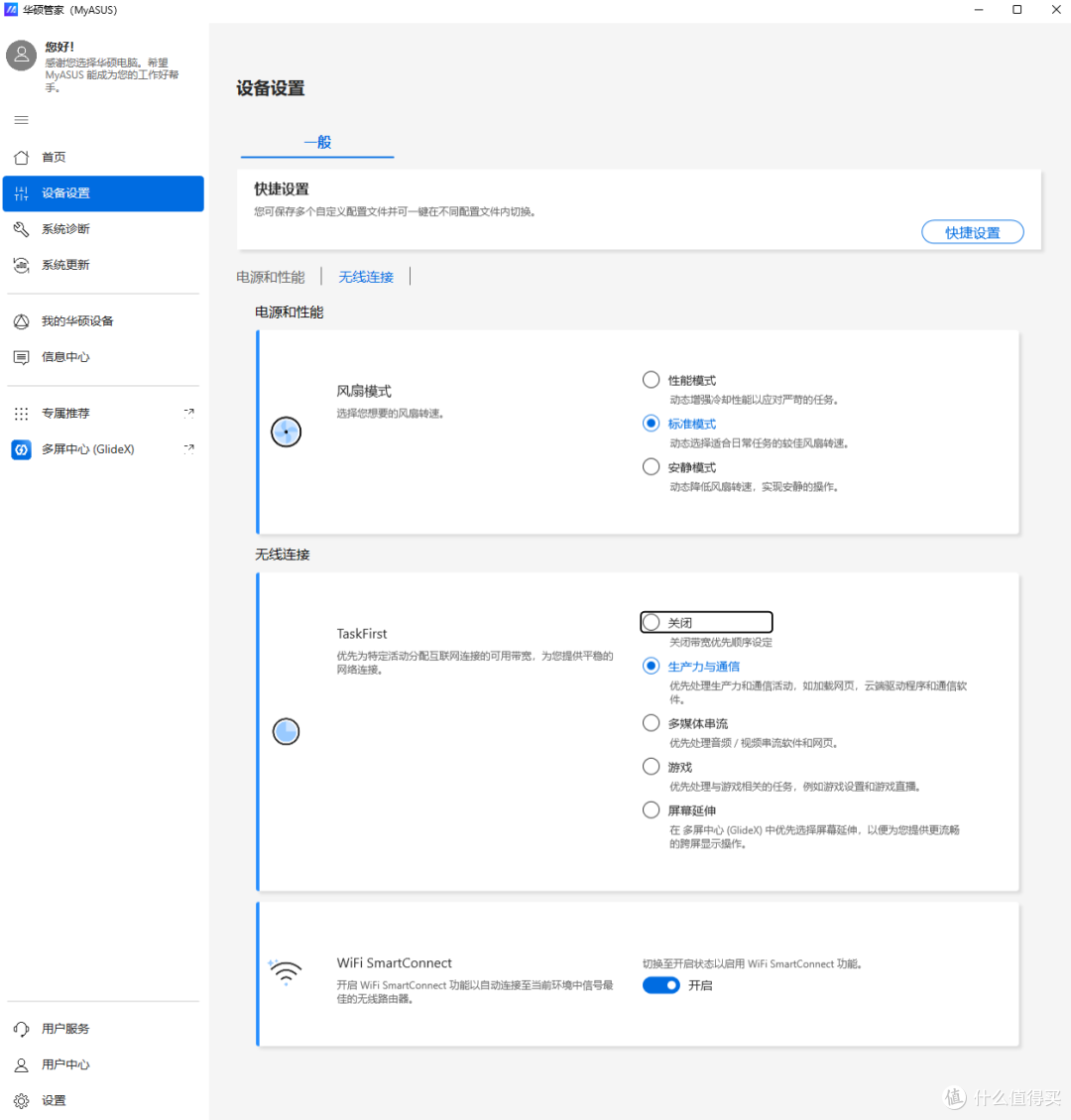Click the person icon beside 用户中心
Image resolution: width=1071 pixels, height=1120 pixels.
[x=22, y=1065]
